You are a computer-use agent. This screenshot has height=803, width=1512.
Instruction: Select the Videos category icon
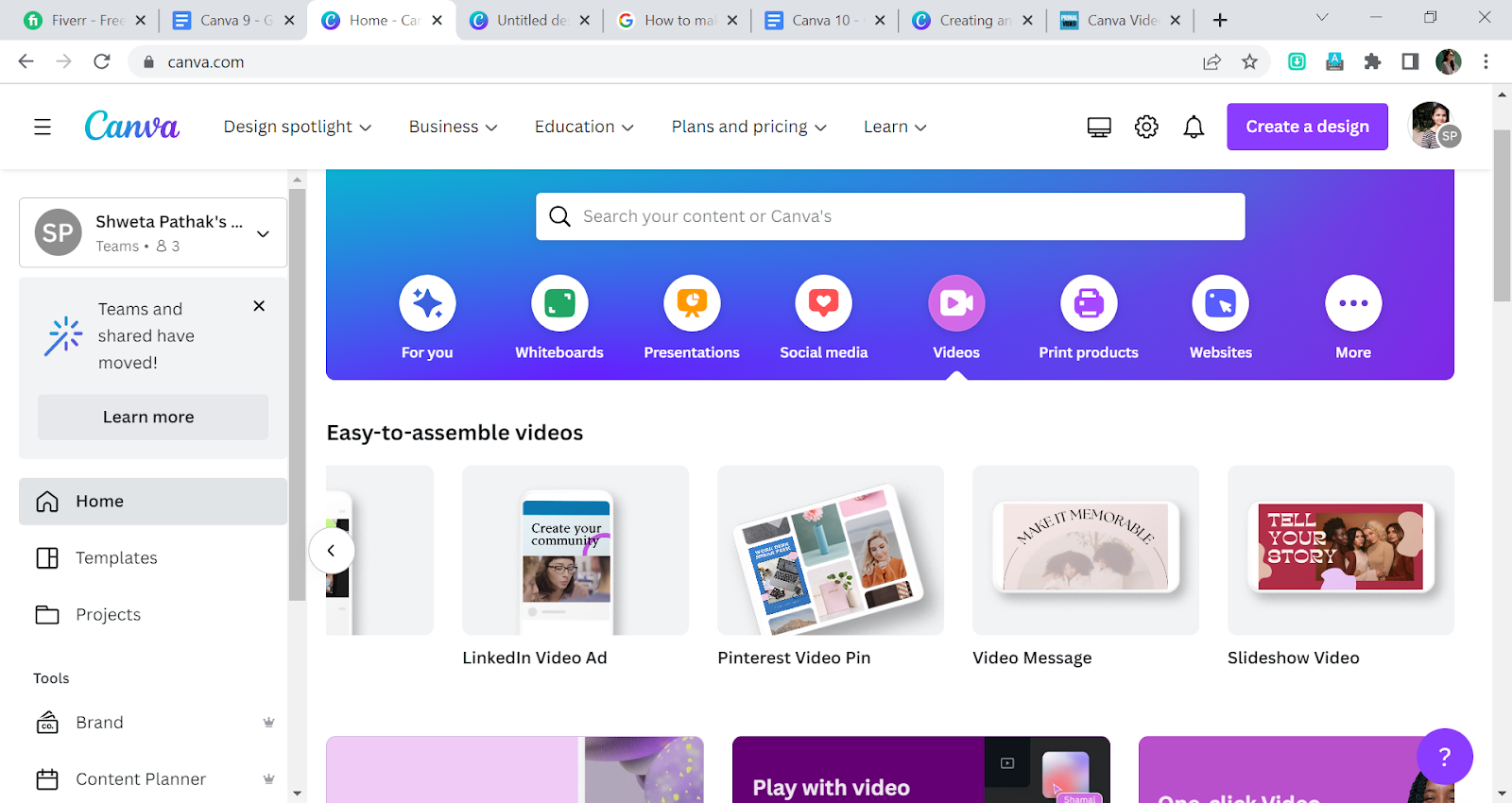tap(956, 303)
